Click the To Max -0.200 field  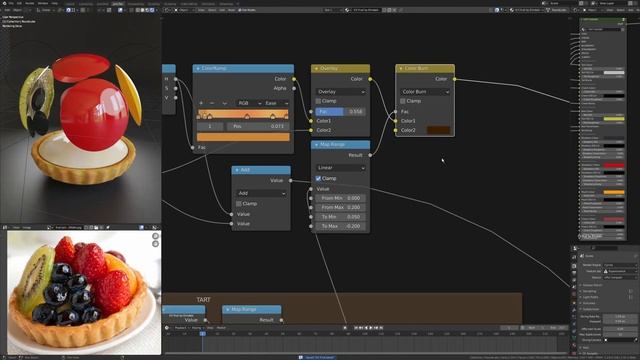coord(340,226)
